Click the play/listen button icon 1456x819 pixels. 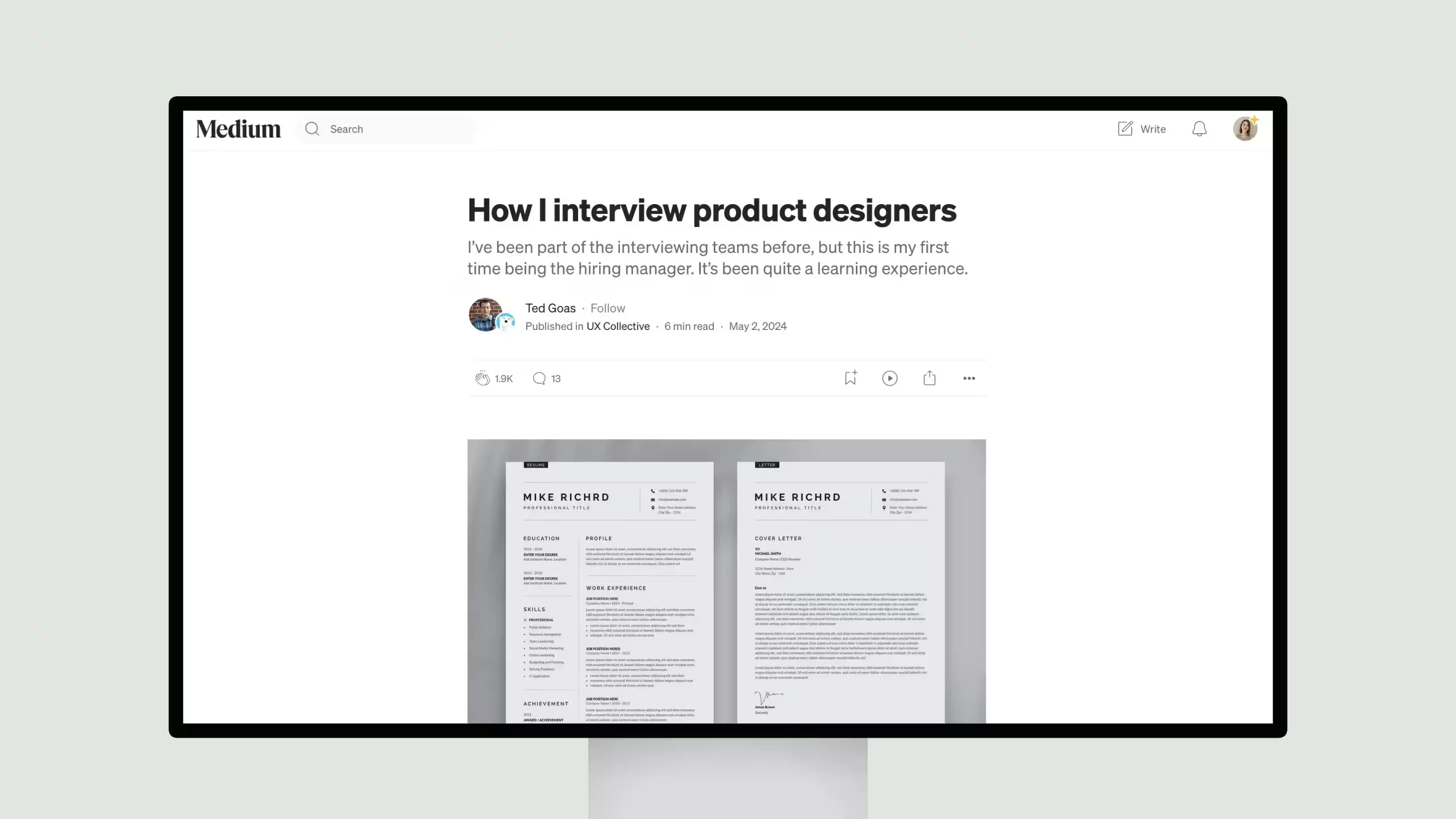tap(890, 378)
